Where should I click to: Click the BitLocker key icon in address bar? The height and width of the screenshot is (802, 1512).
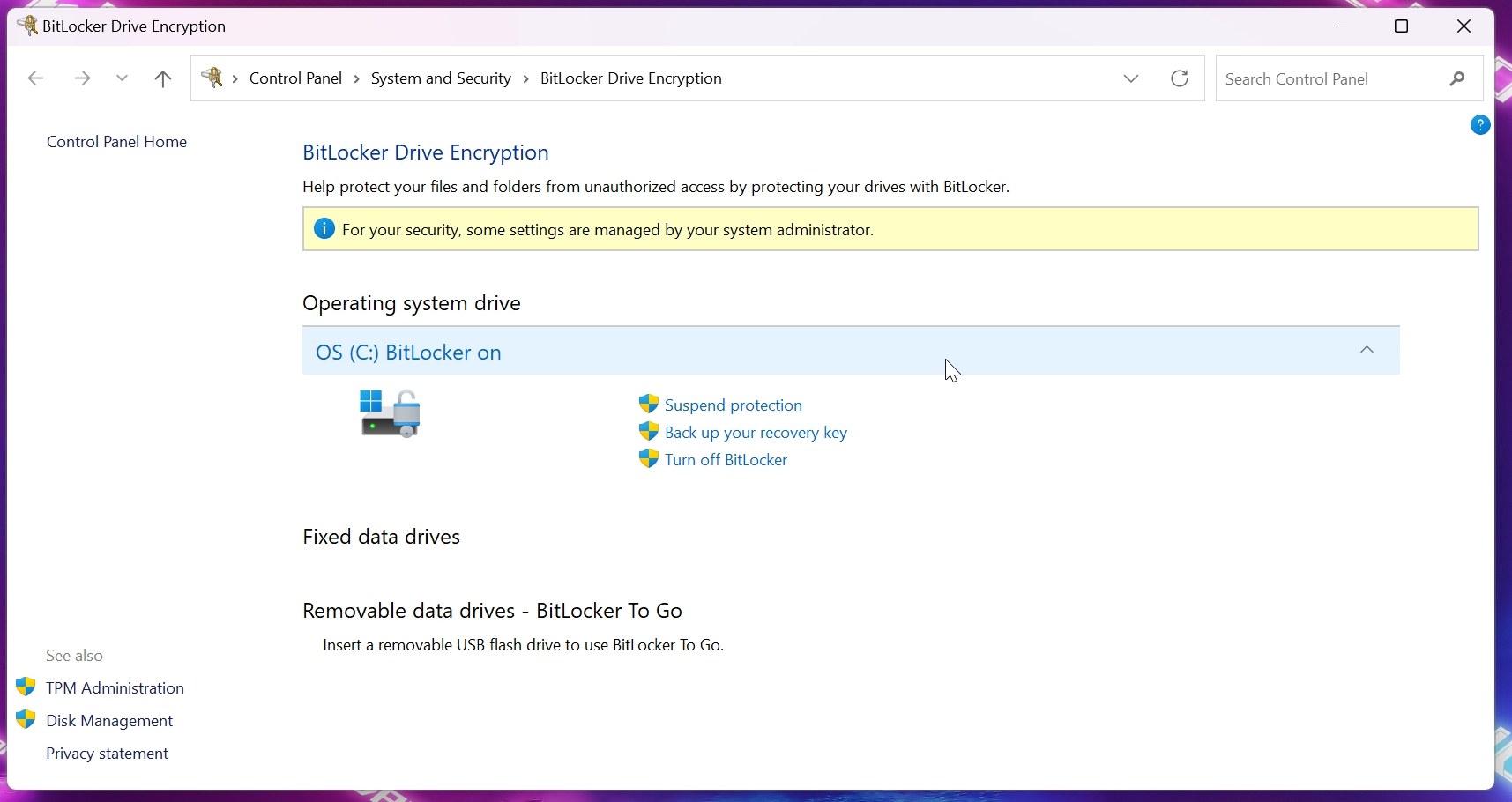(212, 78)
